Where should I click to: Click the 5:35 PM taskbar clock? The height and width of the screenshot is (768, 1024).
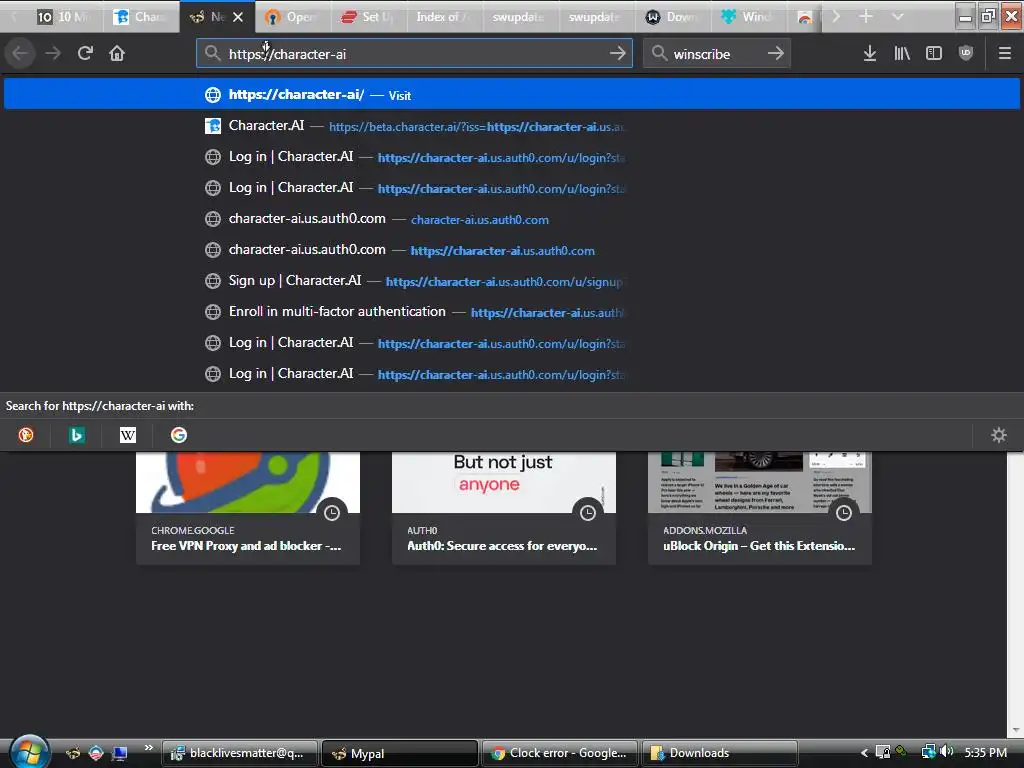(985, 752)
